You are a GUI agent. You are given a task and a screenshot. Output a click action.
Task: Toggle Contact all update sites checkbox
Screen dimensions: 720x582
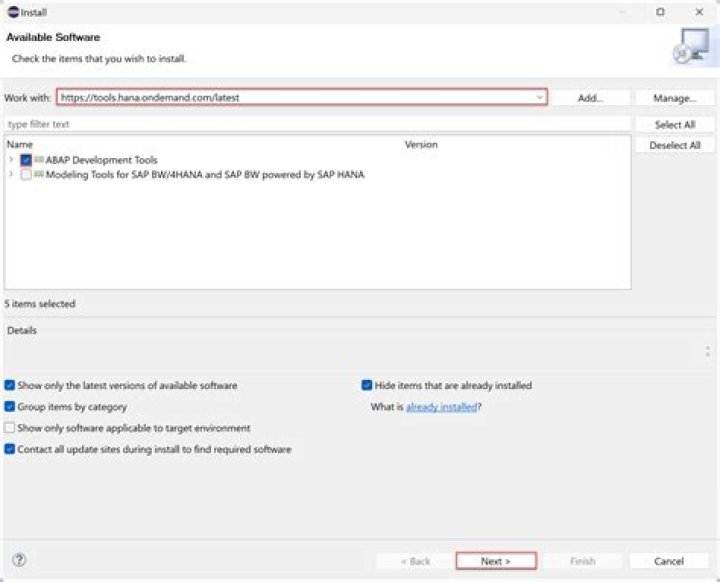[x=10, y=450]
